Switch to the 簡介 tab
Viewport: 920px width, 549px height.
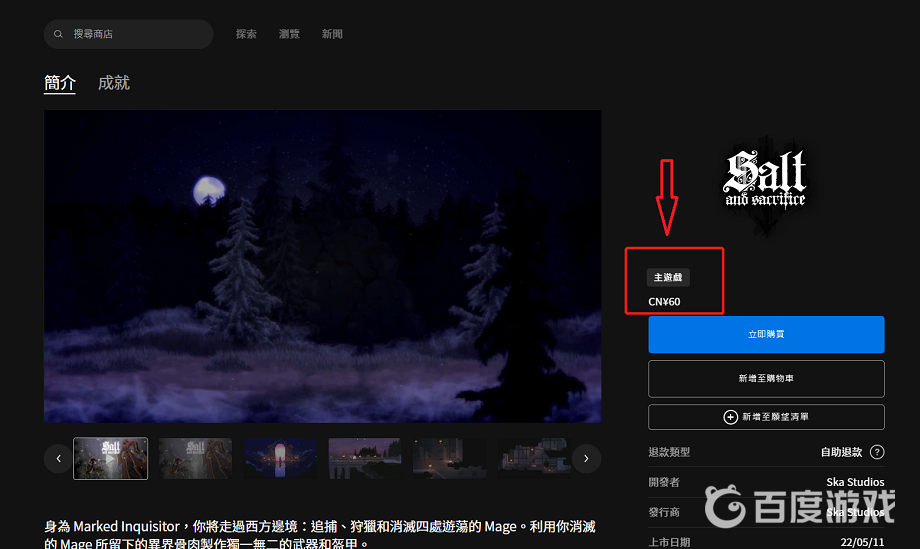tap(60, 83)
